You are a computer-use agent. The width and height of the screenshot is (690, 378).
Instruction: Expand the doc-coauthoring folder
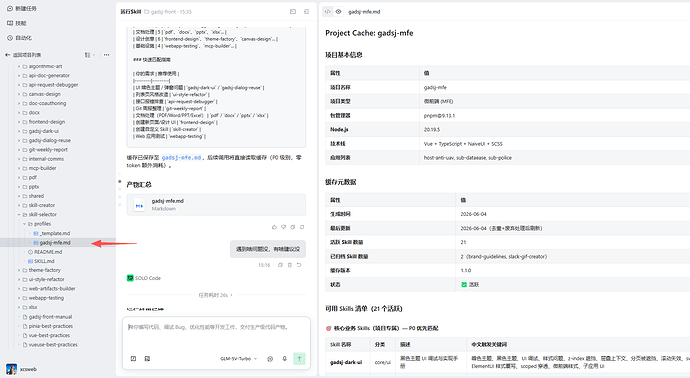(x=19, y=103)
